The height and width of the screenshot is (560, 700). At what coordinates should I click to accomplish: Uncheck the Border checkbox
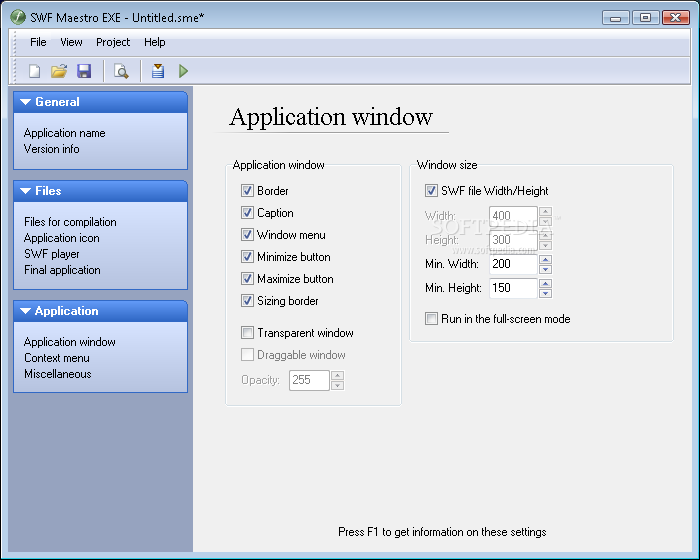[x=247, y=191]
